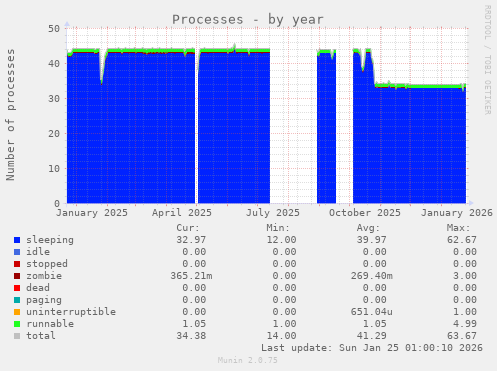This screenshot has width=497, height=371.
Task: Click the bright red dead swatch
Action: point(17,288)
